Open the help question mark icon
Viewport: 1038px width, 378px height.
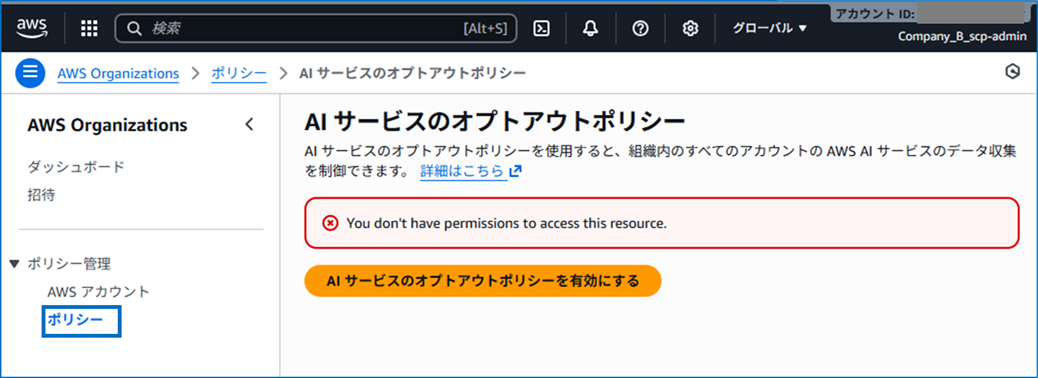pos(639,28)
